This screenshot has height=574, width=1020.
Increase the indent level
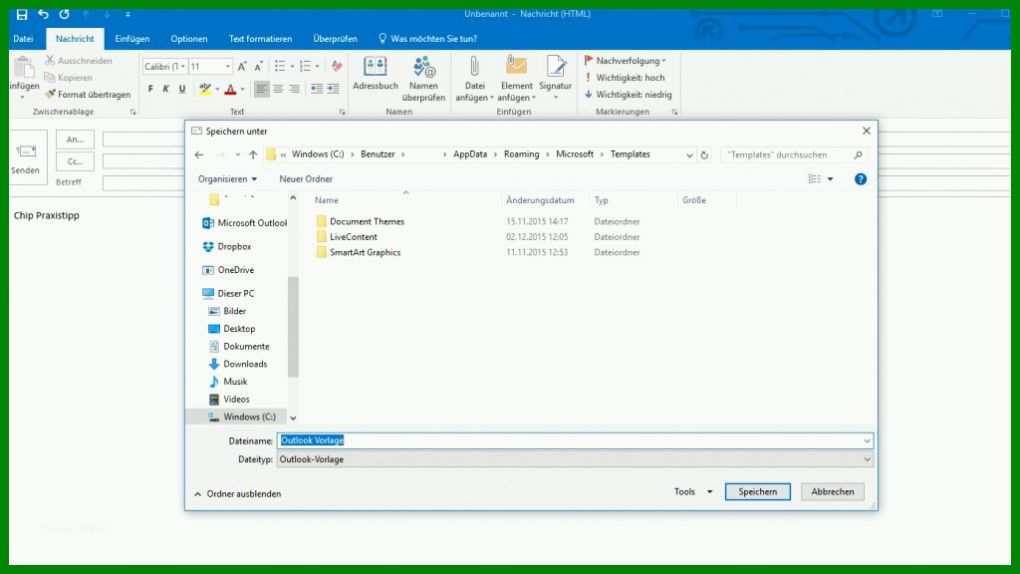tap(333, 89)
